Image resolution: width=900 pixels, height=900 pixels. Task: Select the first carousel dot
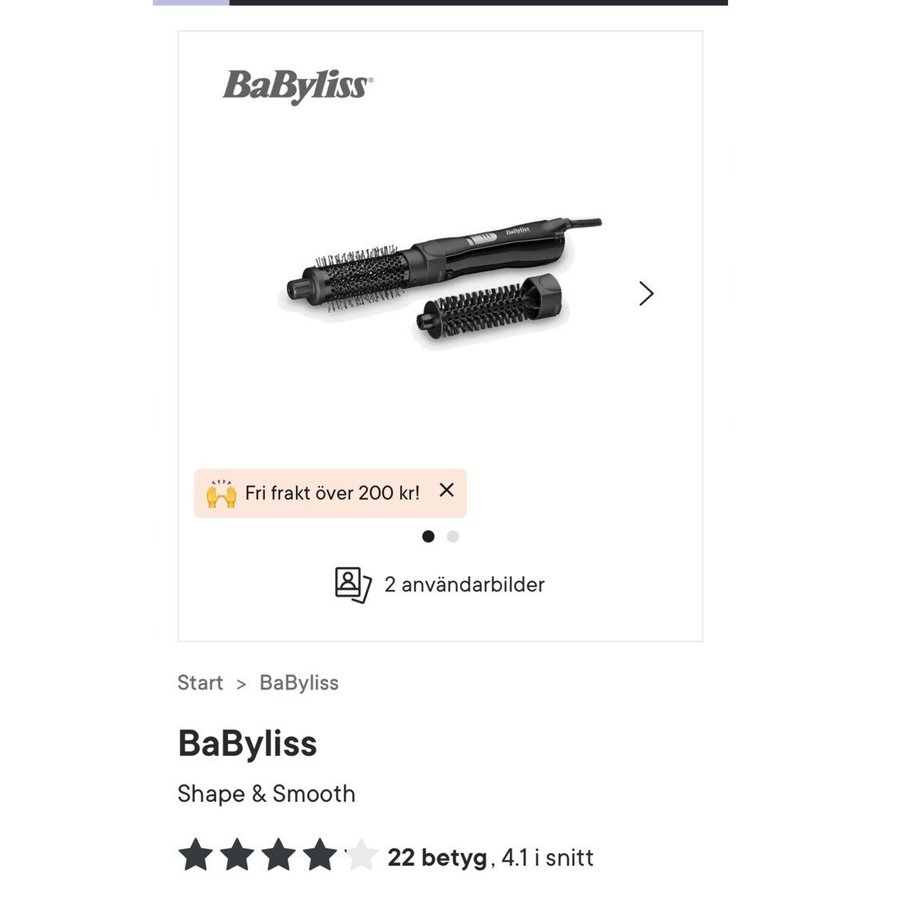(428, 536)
